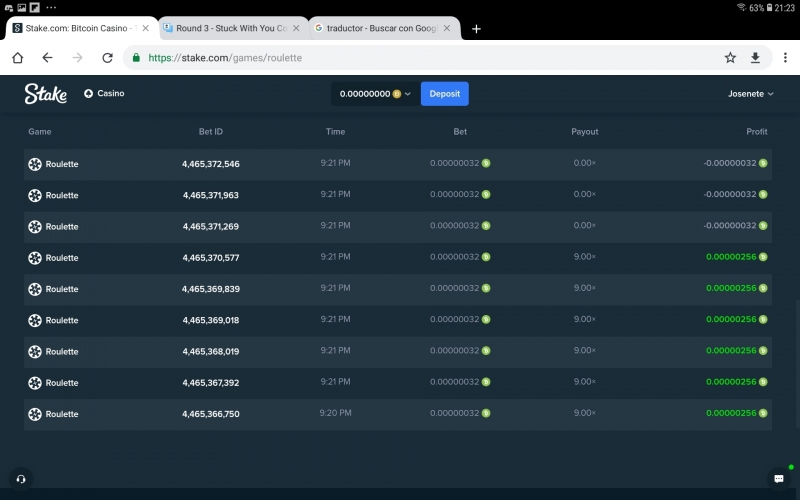The width and height of the screenshot is (800, 500).
Task: Open the Casino menu link
Action: (x=104, y=93)
